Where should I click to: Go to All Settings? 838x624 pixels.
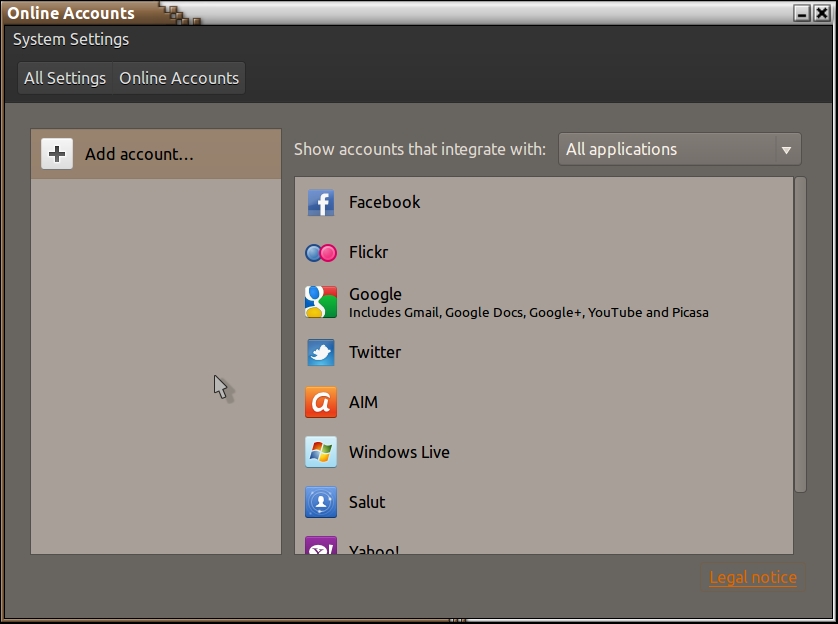coord(65,78)
